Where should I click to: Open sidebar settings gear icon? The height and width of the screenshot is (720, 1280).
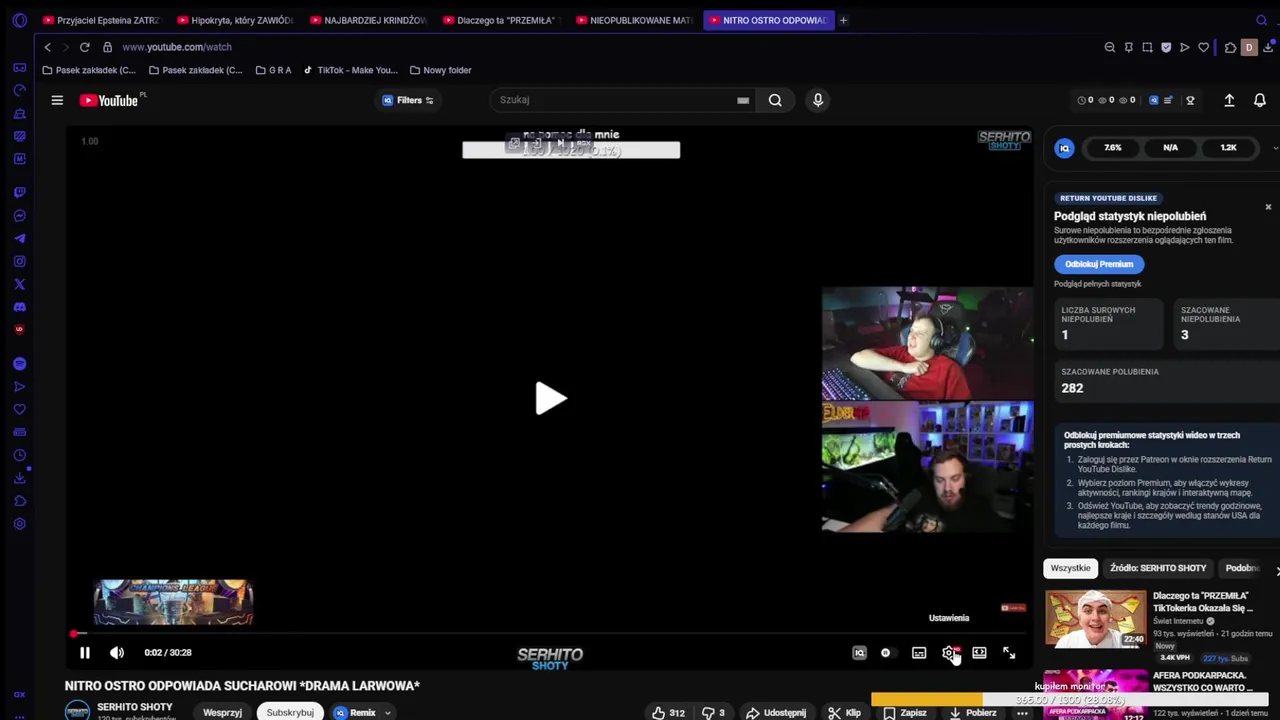[x=19, y=524]
